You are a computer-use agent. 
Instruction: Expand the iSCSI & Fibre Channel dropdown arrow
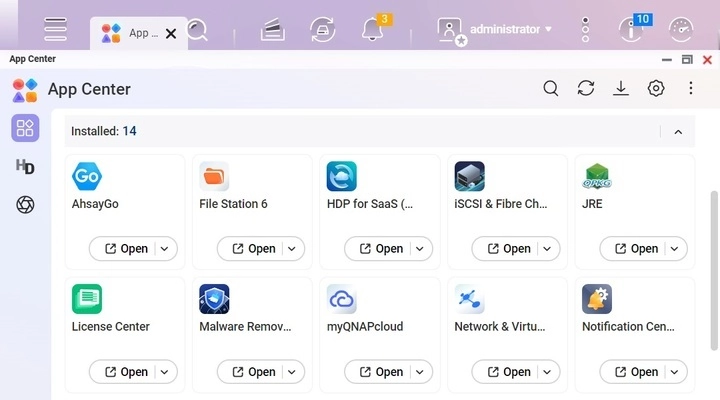(x=547, y=248)
